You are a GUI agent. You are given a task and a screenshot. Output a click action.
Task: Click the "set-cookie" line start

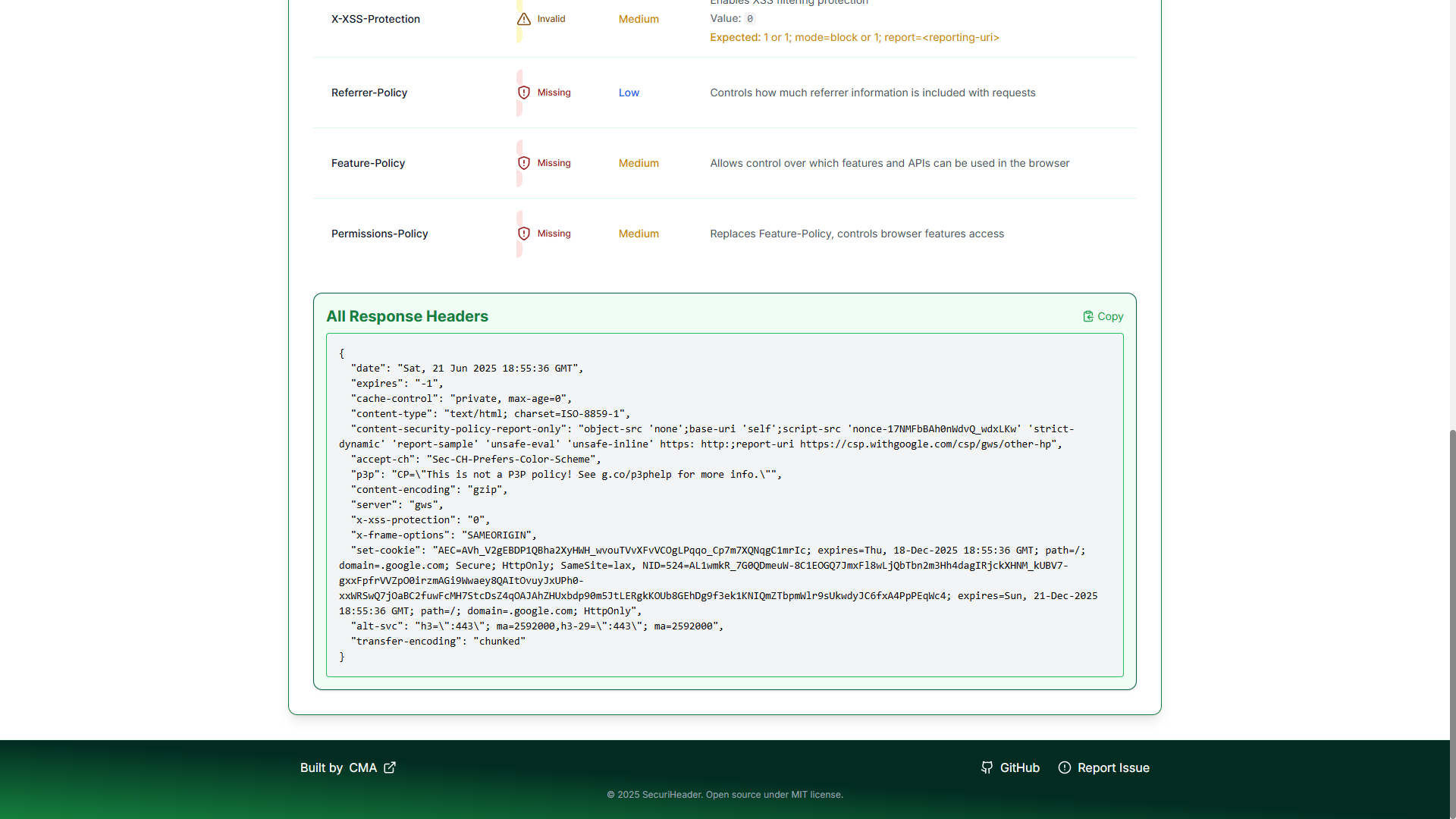click(x=718, y=551)
